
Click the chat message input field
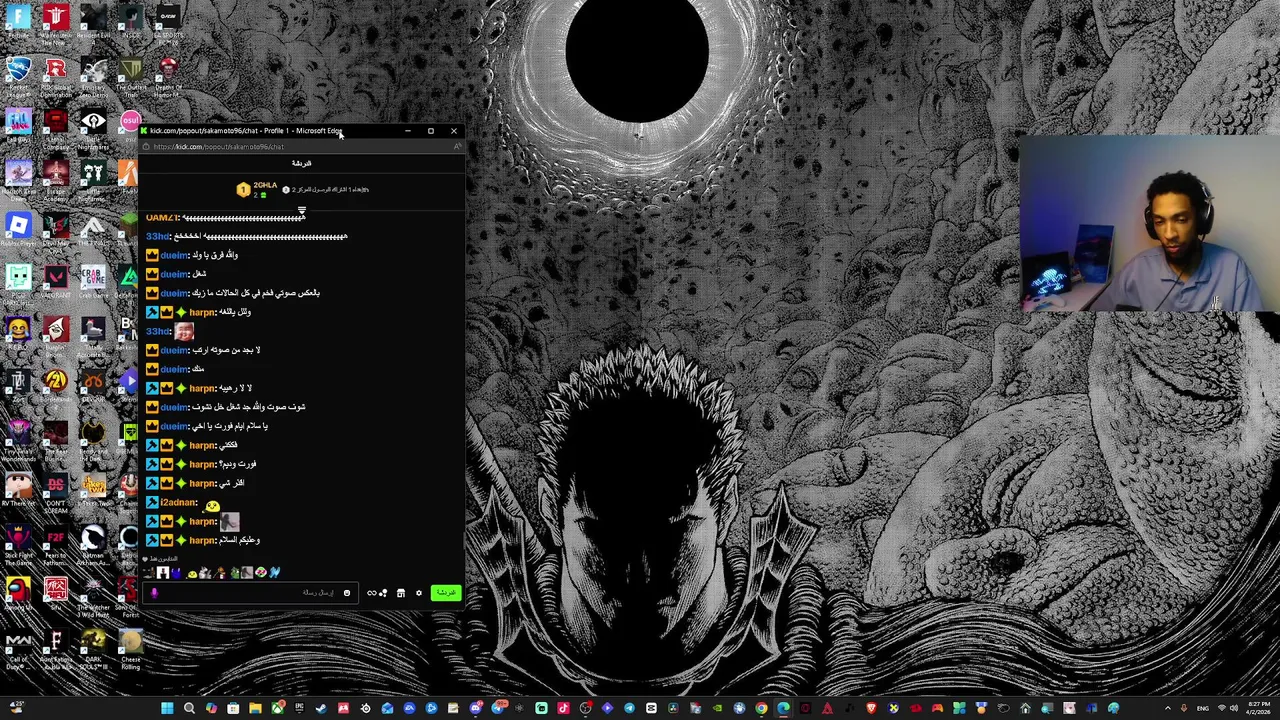pos(250,593)
